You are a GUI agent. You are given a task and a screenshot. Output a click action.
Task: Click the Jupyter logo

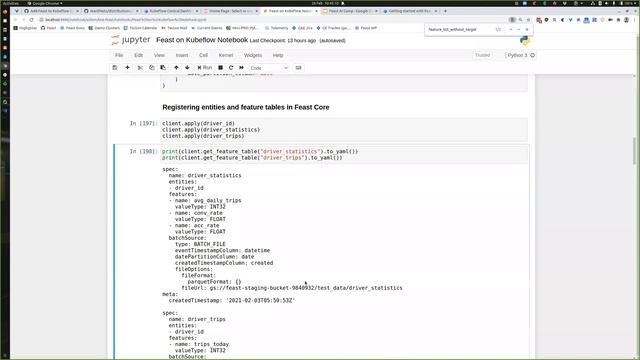pyautogui.click(x=131, y=40)
